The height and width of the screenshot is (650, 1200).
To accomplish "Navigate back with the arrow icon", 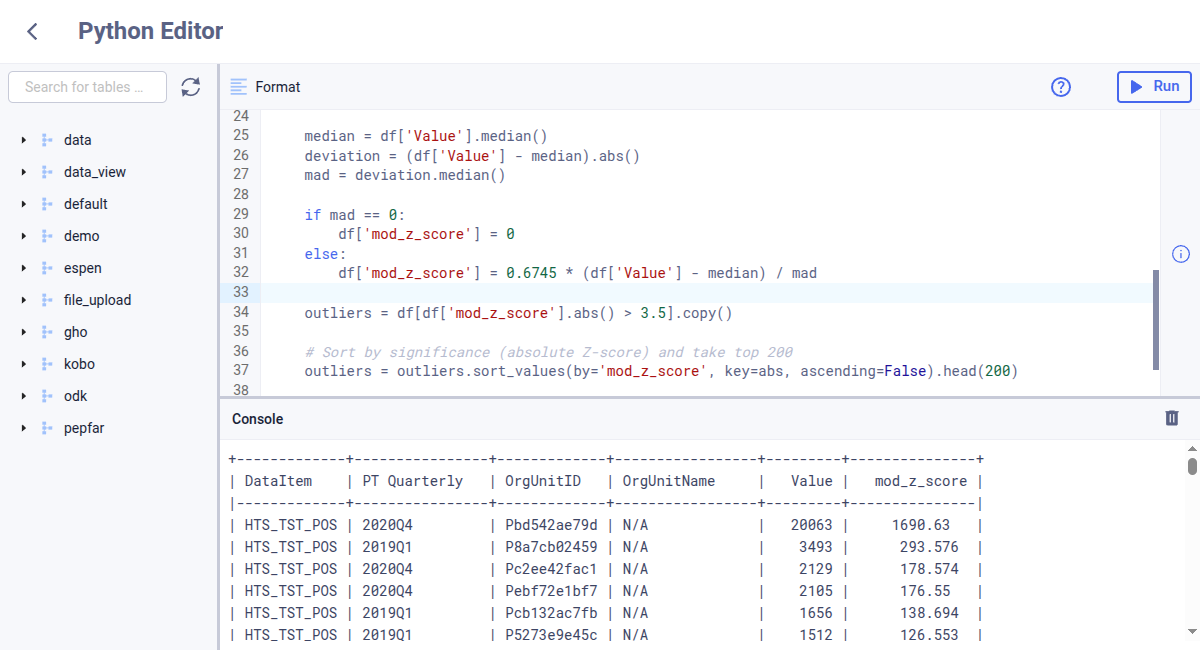I will point(31,31).
